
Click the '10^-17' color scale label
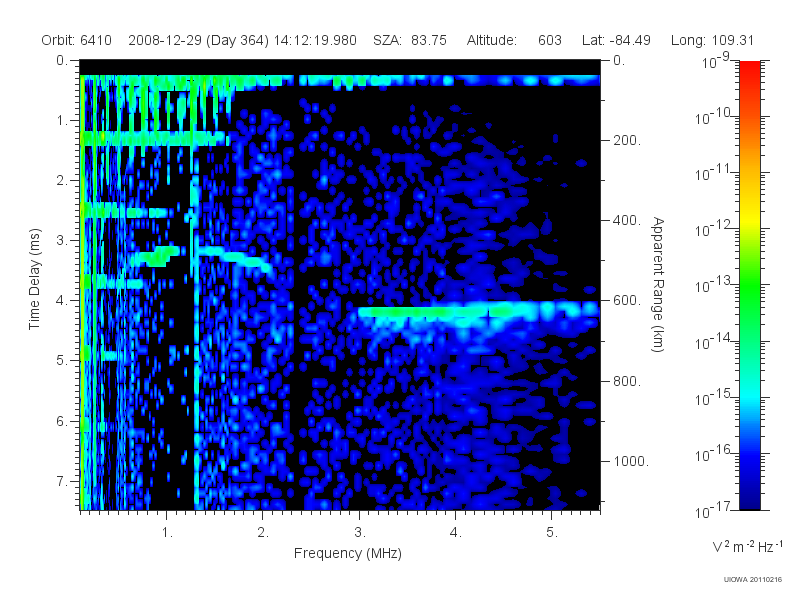713,510
